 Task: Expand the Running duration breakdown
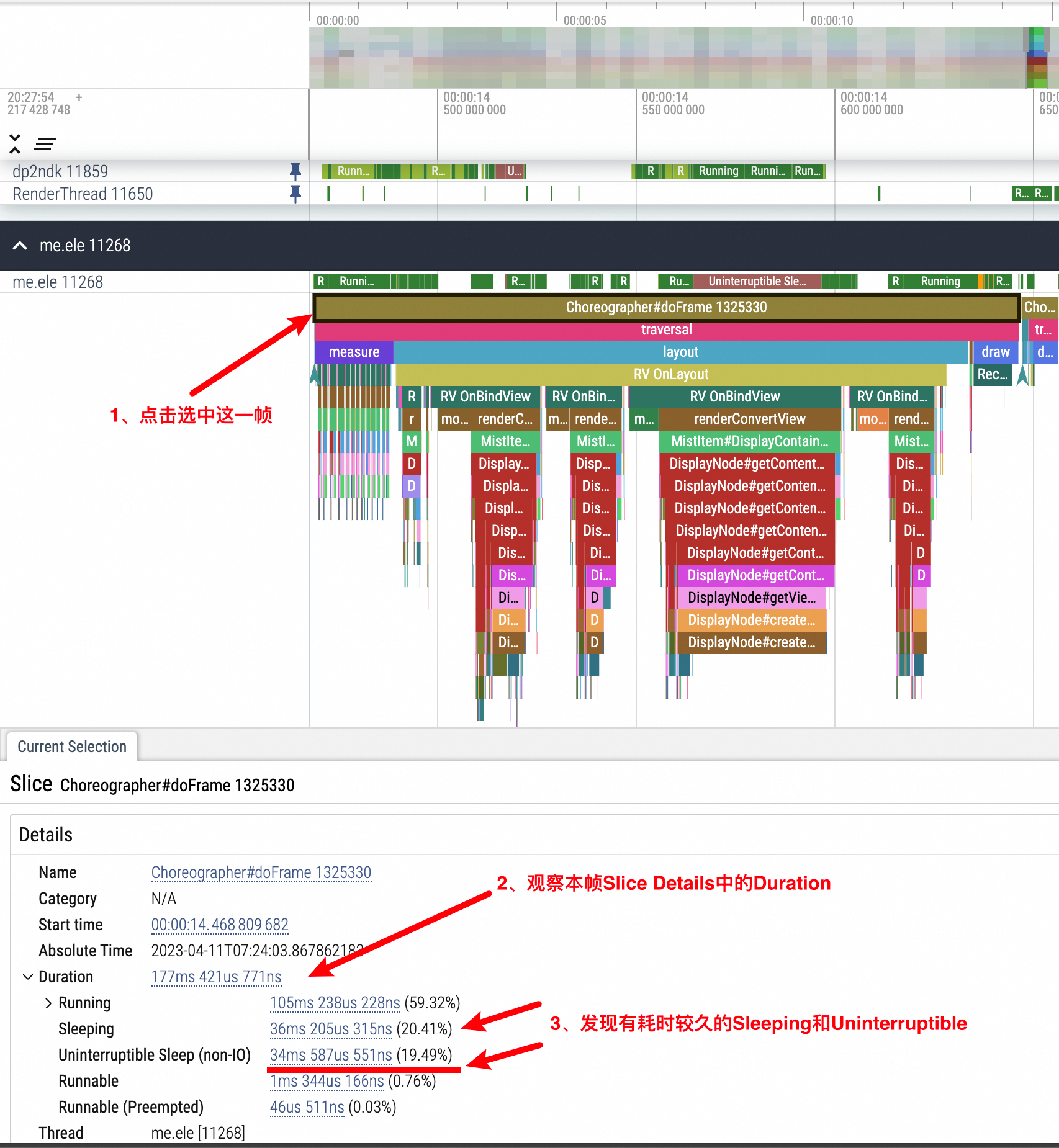point(48,1003)
